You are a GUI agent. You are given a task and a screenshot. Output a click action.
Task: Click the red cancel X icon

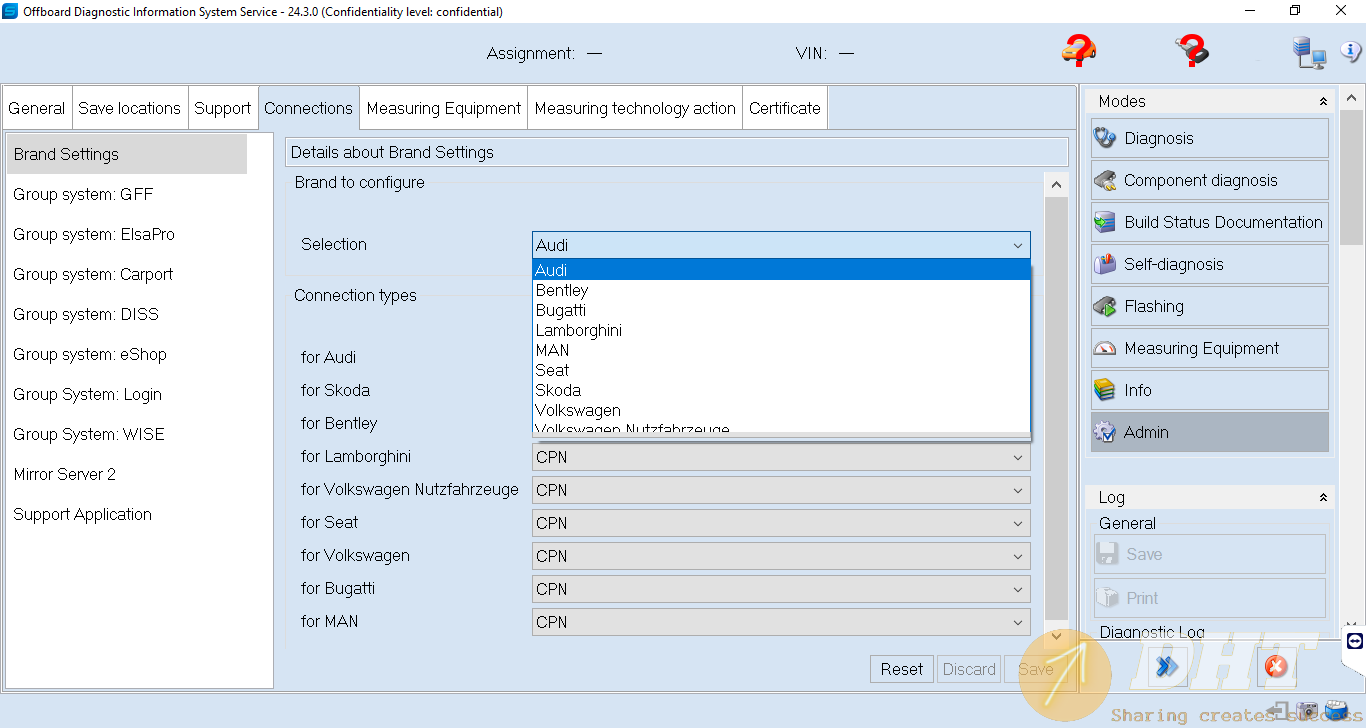pyautogui.click(x=1275, y=666)
